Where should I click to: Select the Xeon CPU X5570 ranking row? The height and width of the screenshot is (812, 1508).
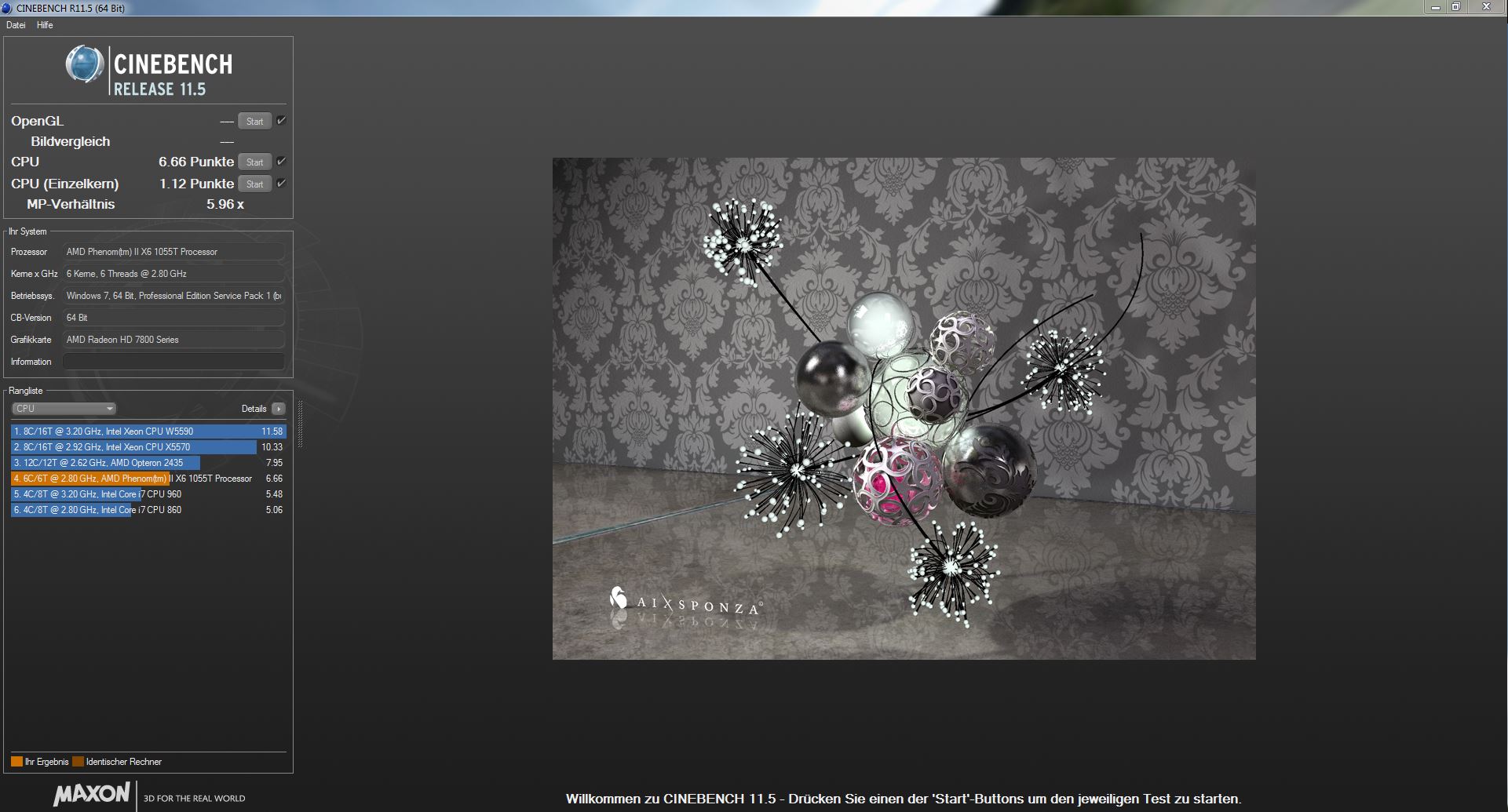tap(148, 447)
